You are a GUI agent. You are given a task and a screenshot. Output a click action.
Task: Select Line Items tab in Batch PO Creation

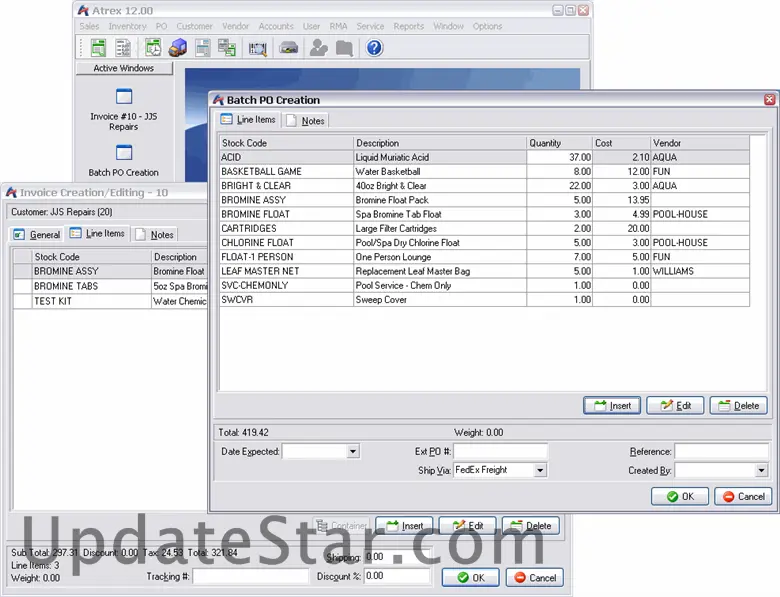(x=248, y=120)
